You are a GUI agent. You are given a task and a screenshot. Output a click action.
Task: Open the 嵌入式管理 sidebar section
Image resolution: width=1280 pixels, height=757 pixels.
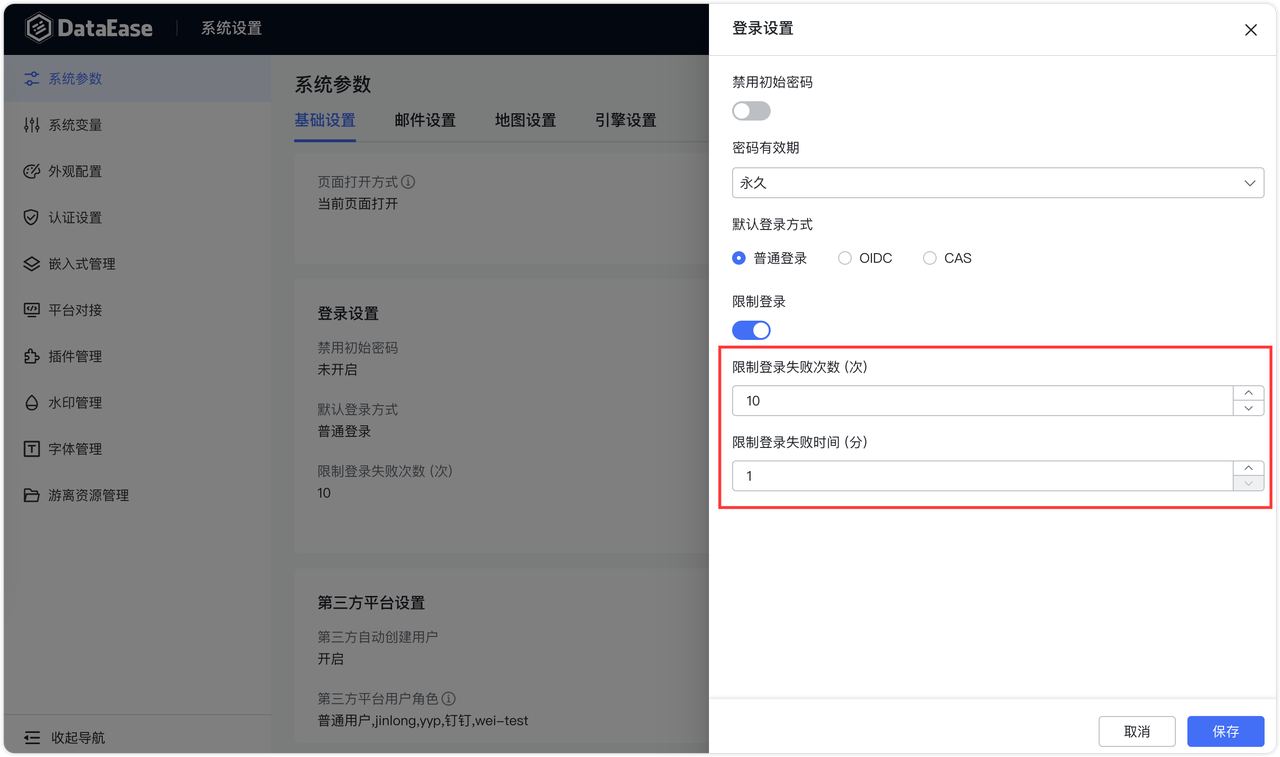[69, 263]
